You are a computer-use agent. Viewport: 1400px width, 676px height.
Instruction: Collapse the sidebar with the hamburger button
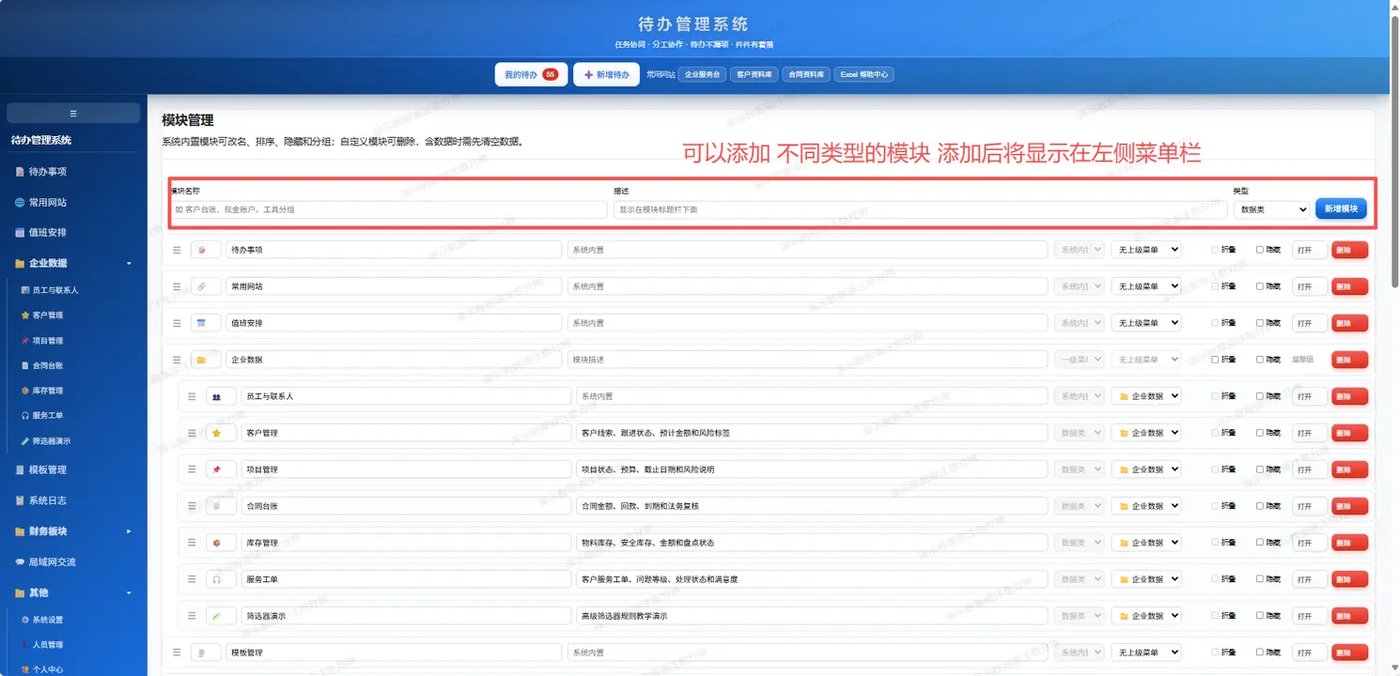73,113
